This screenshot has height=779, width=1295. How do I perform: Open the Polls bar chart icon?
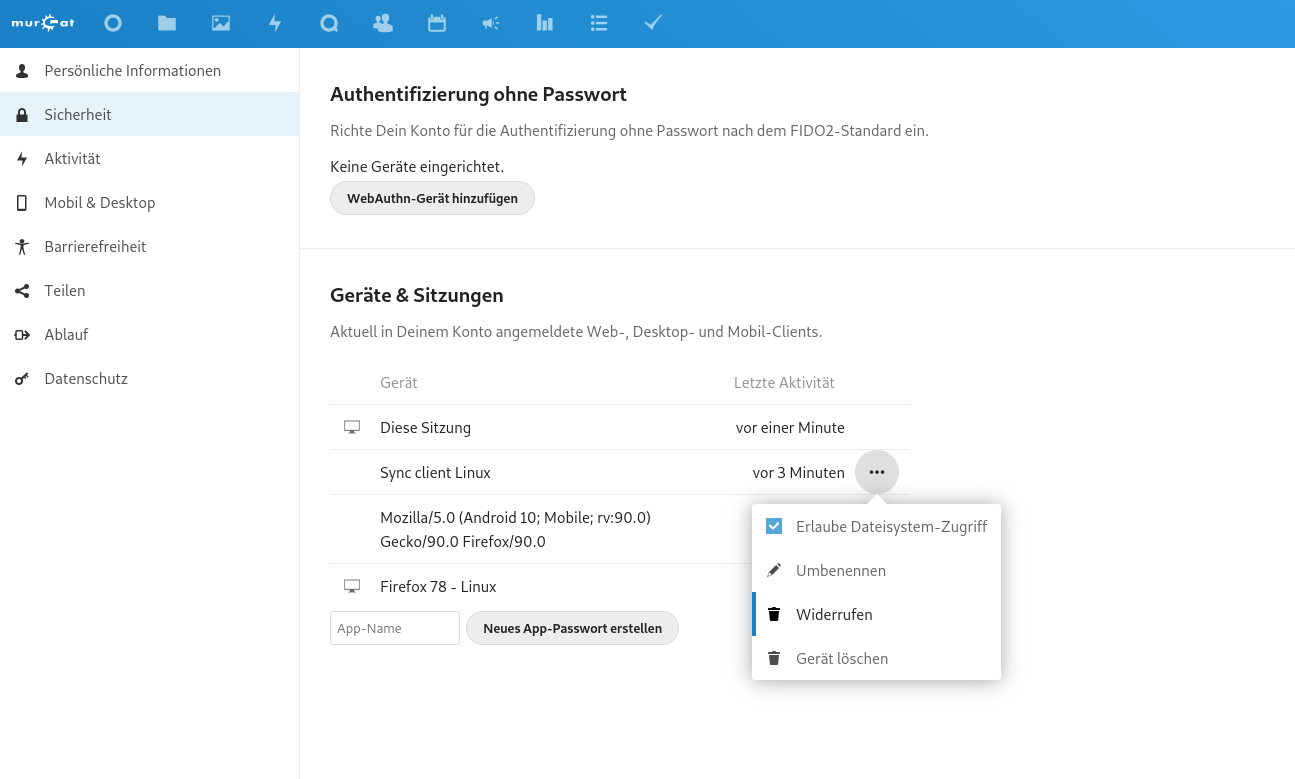[x=544, y=23]
